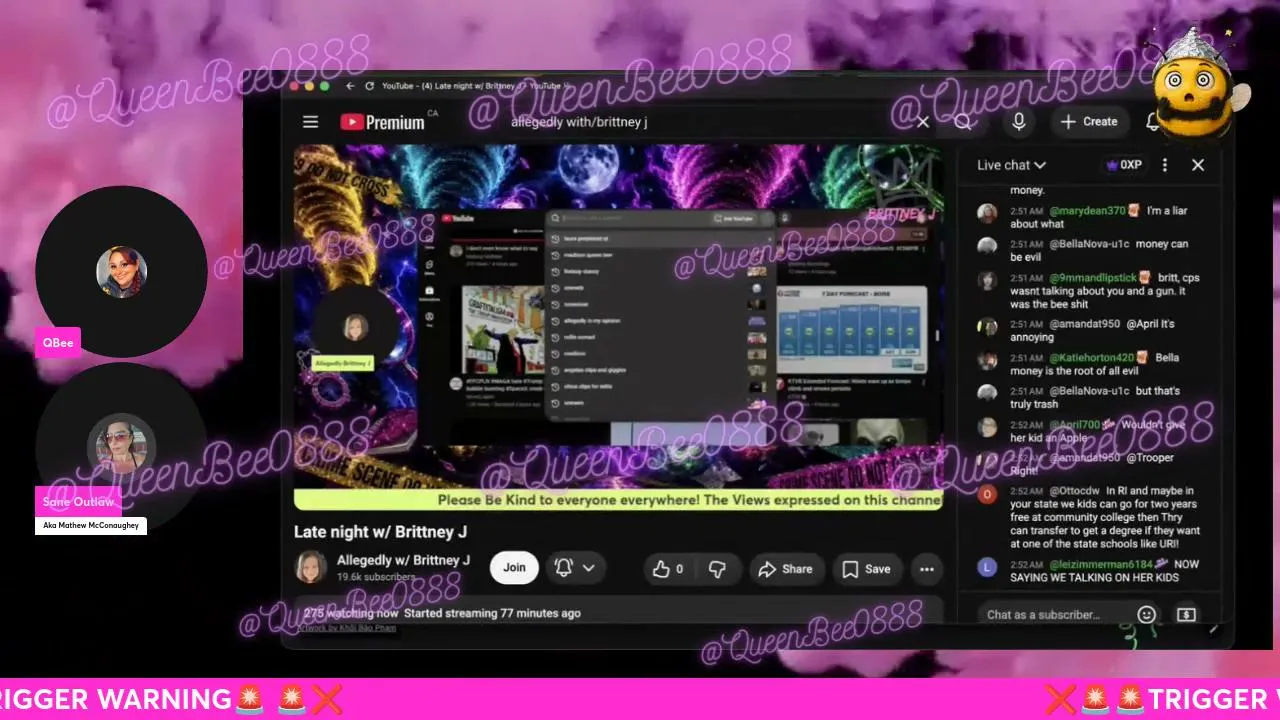Image resolution: width=1280 pixels, height=720 pixels.
Task: Open the YouTube hamburger guide menu
Action: [311, 122]
